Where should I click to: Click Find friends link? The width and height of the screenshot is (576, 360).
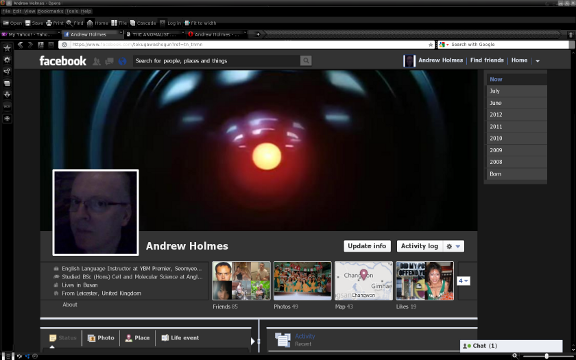coord(487,60)
